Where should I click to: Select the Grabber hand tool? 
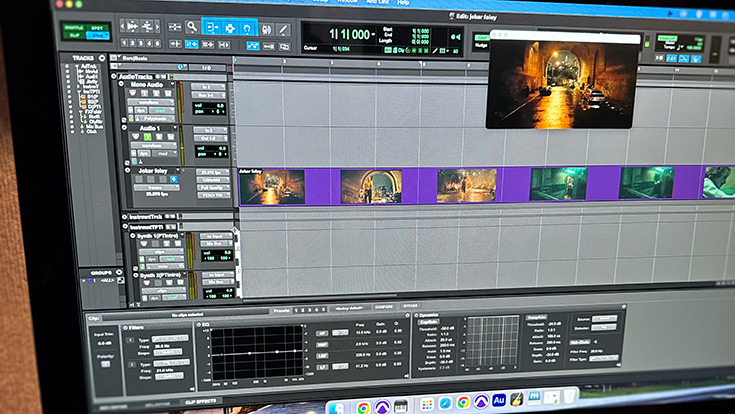(x=248, y=29)
